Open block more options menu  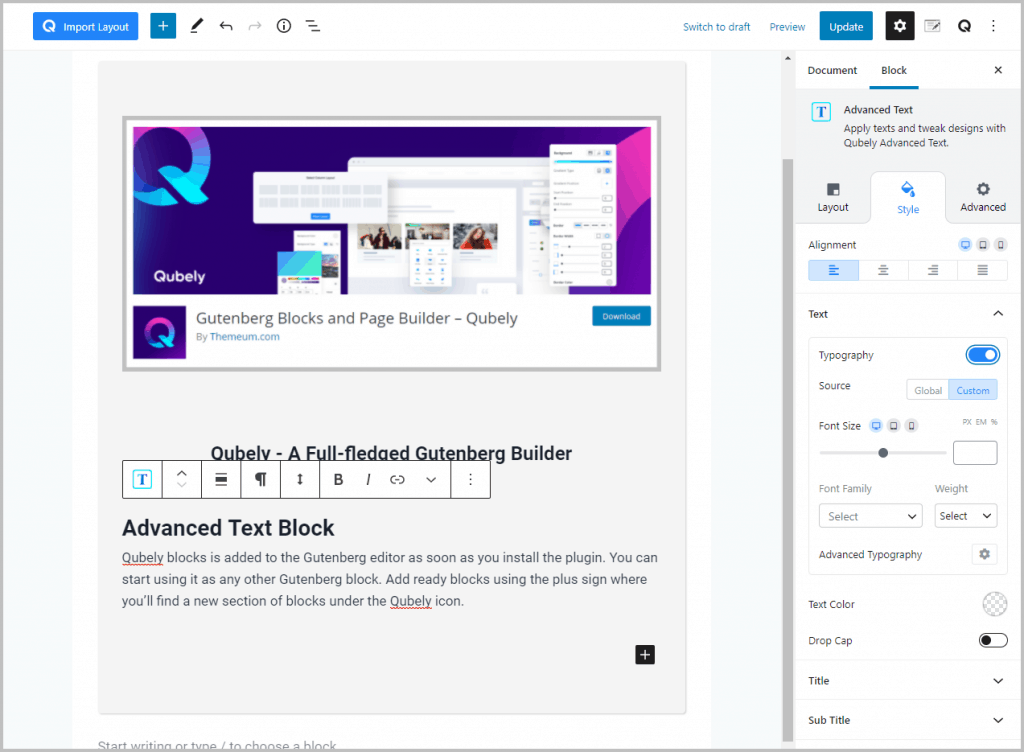pyautogui.click(x=470, y=479)
